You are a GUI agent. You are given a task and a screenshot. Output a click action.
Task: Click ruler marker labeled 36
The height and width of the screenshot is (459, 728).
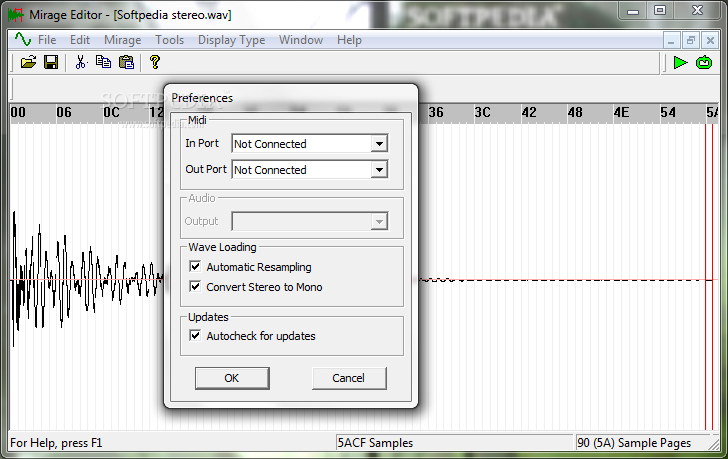(x=436, y=112)
